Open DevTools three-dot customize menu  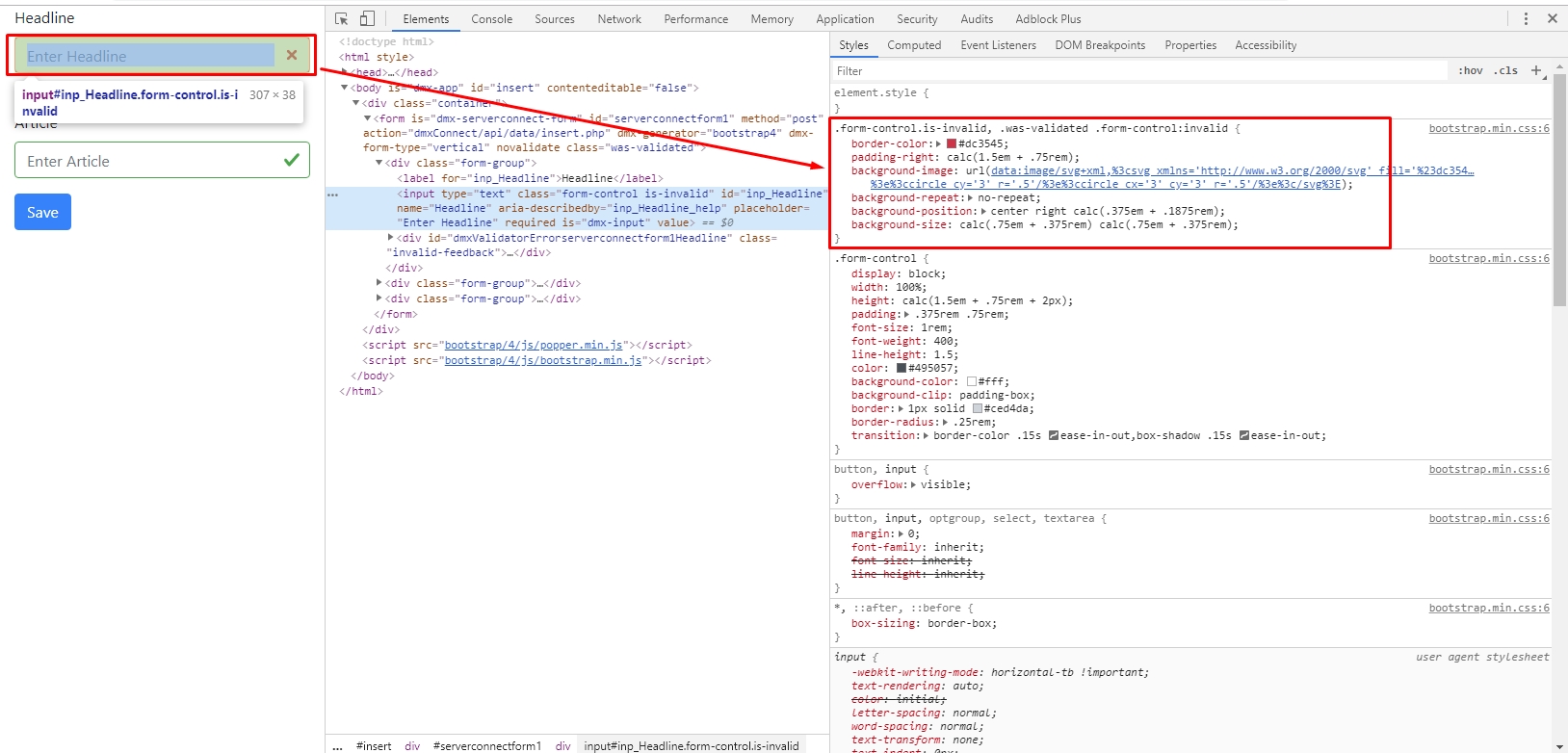coord(1526,19)
